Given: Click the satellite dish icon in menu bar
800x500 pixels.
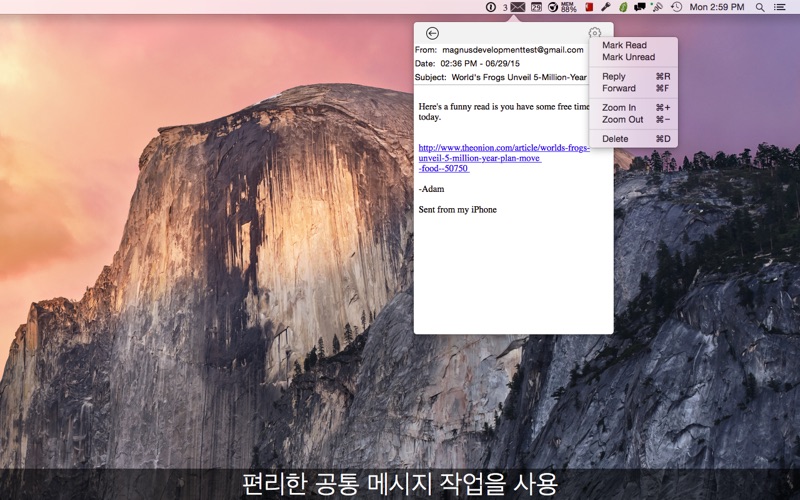Looking at the screenshot, I should coord(658,7).
